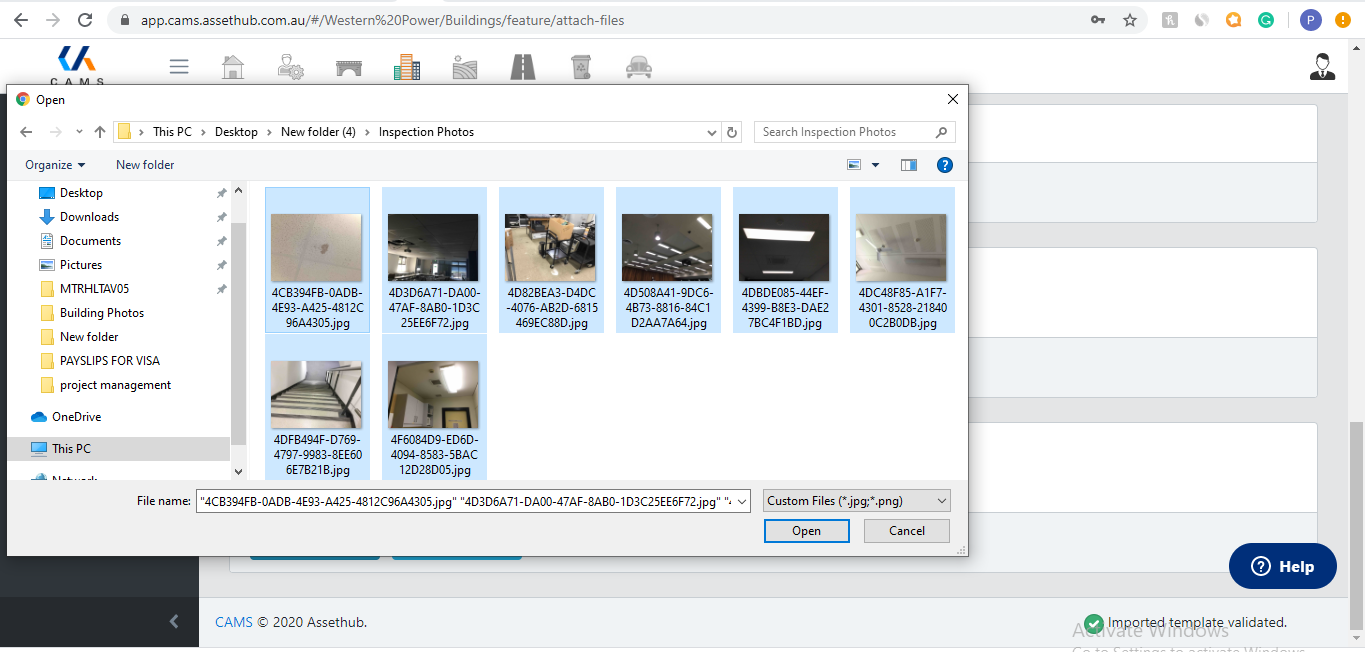Toggle the preview pane button
Image resolution: width=1365 pixels, height=652 pixels.
click(x=908, y=165)
